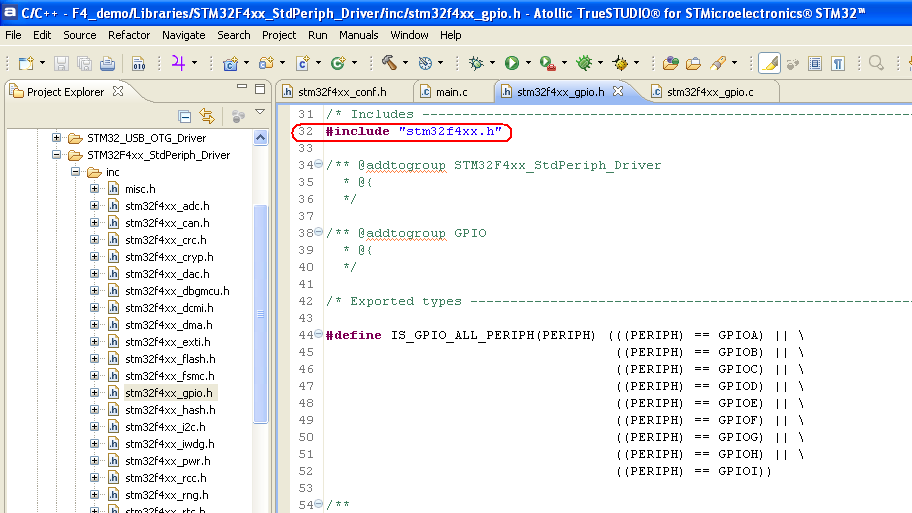912x513 pixels.
Task: Click the Print icon
Action: [x=107, y=63]
